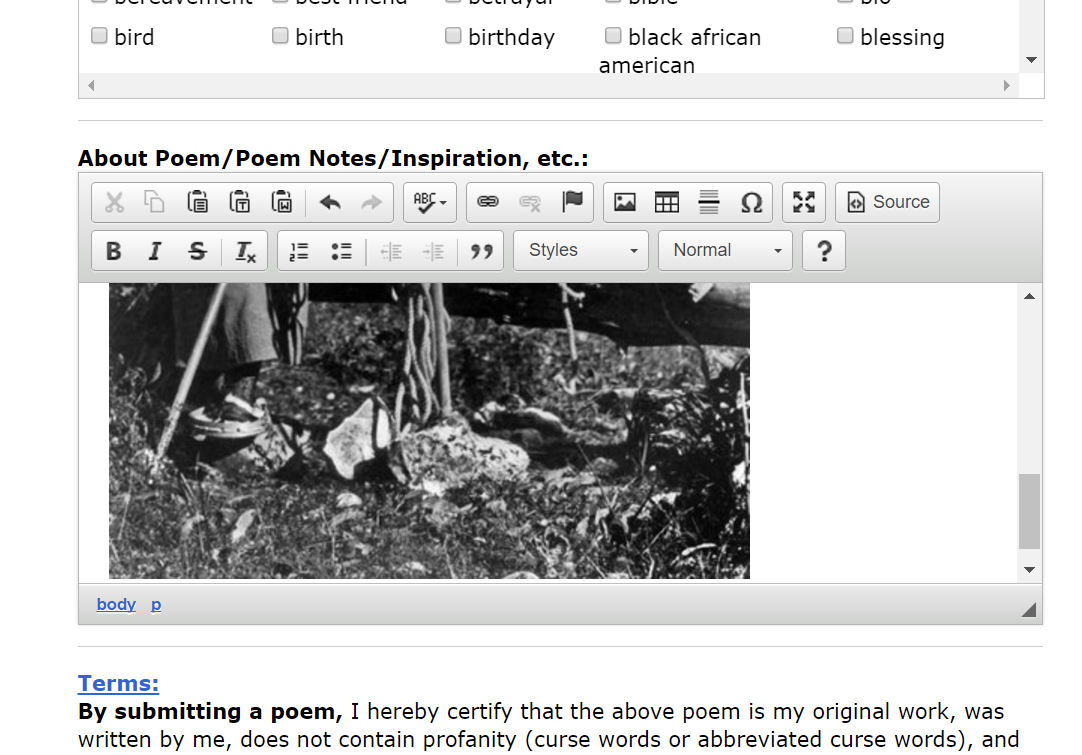Click the Cut icon in editor toolbar
Screen dimensions: 1082x755
pos(115,202)
